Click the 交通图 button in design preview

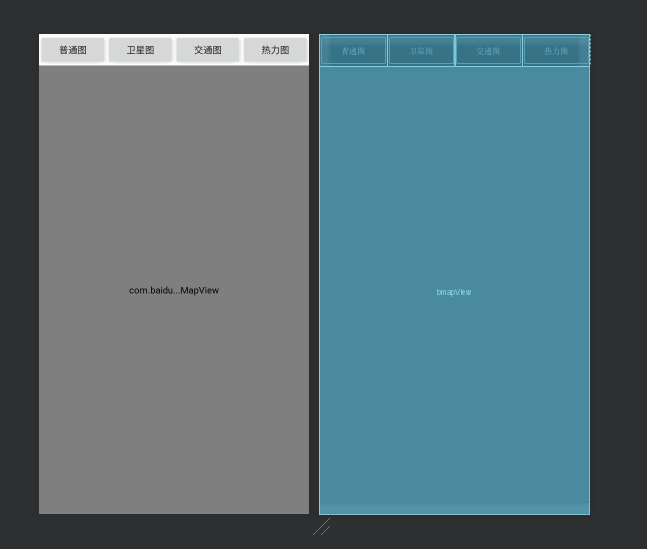click(x=208, y=50)
